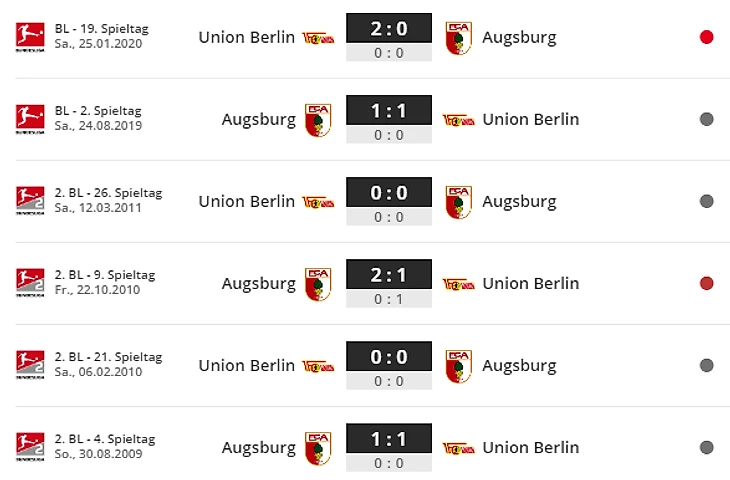The image size is (730, 480).
Task: Click the Bundesliga logo for the 25.01.2020 match
Action: tap(30, 37)
